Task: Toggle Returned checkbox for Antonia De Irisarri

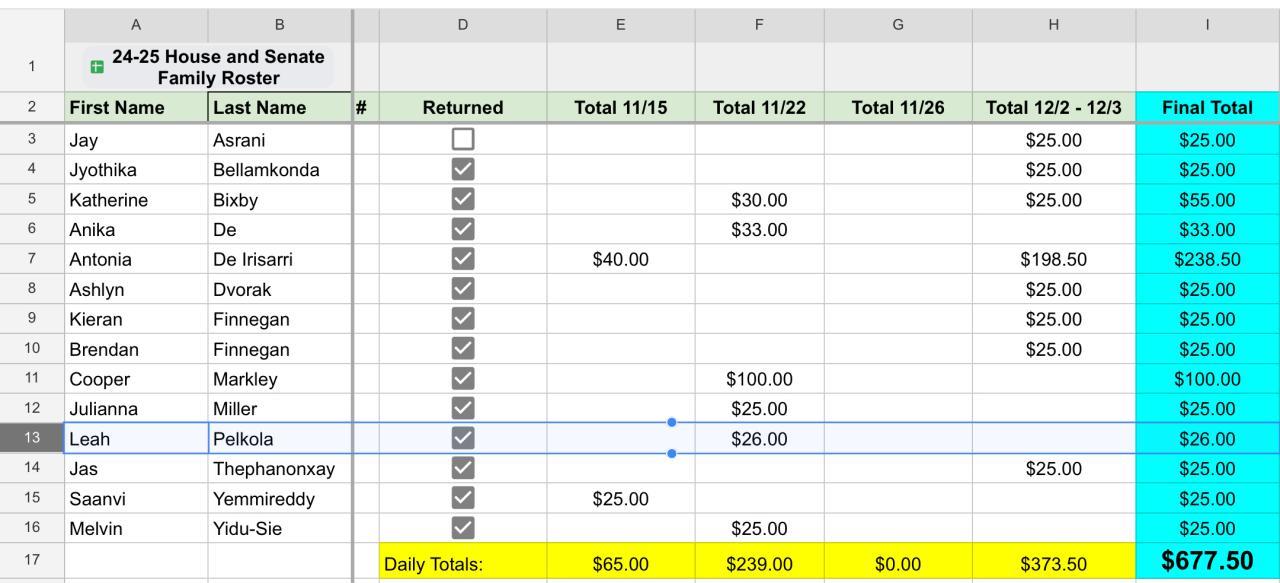Action: (463, 259)
